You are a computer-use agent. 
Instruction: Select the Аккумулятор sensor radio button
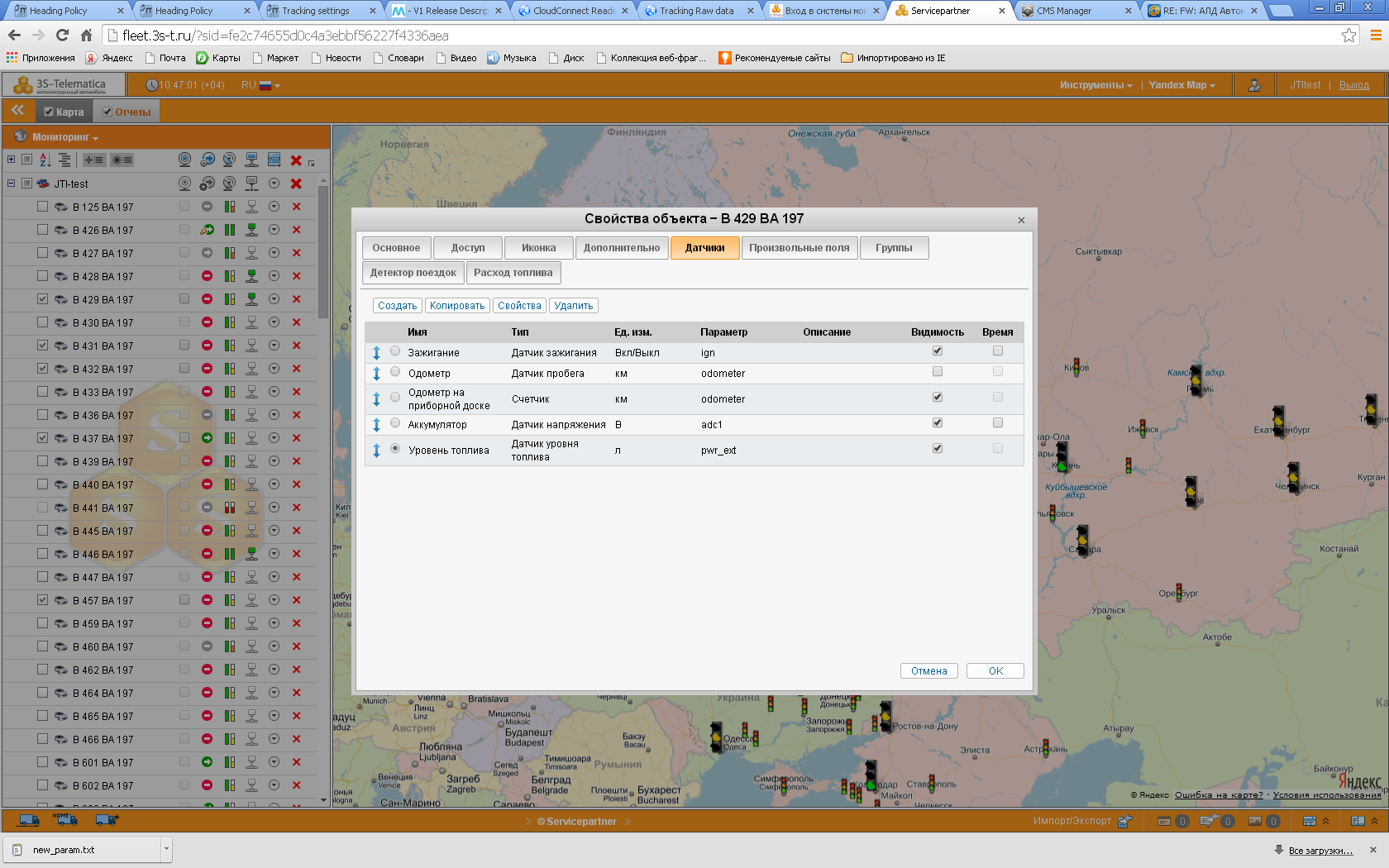click(x=395, y=423)
